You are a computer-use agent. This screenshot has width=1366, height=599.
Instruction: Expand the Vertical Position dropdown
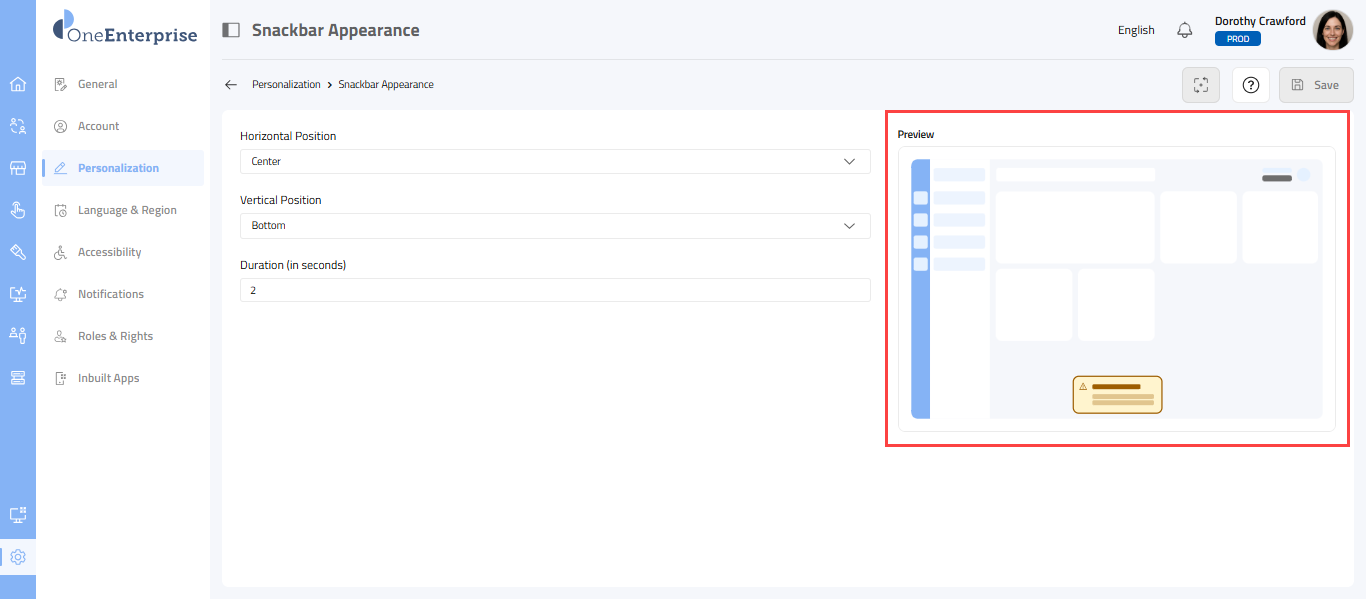point(555,226)
